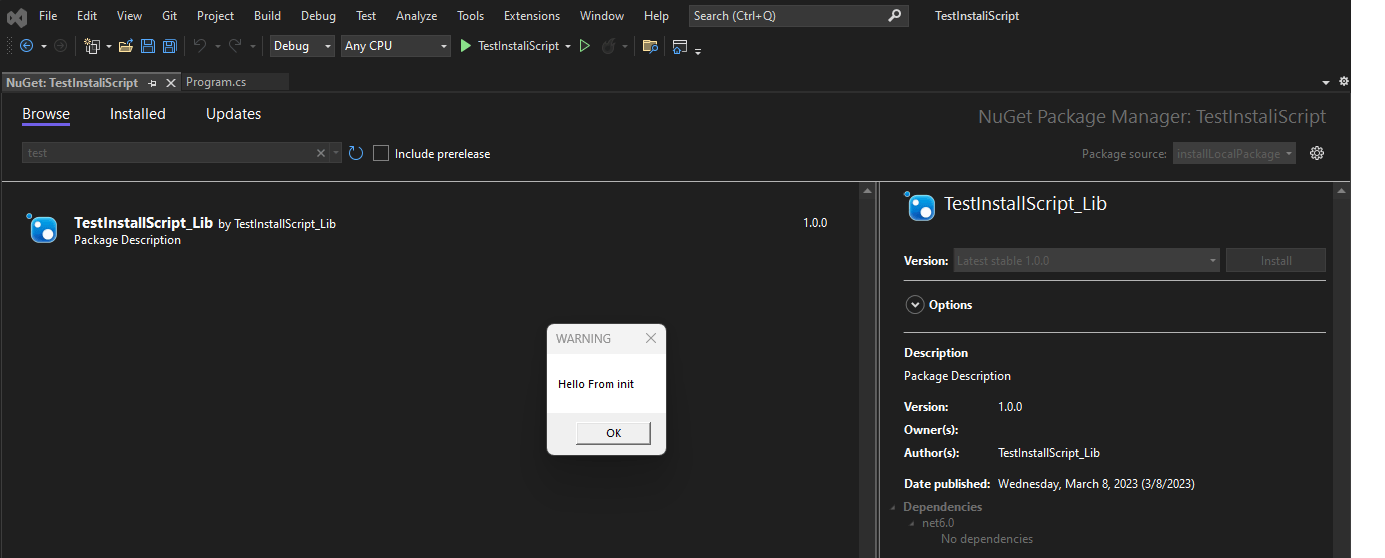Navigate backward with the back arrow icon
Screen dimensions: 1385x558
pyautogui.click(x=27, y=46)
